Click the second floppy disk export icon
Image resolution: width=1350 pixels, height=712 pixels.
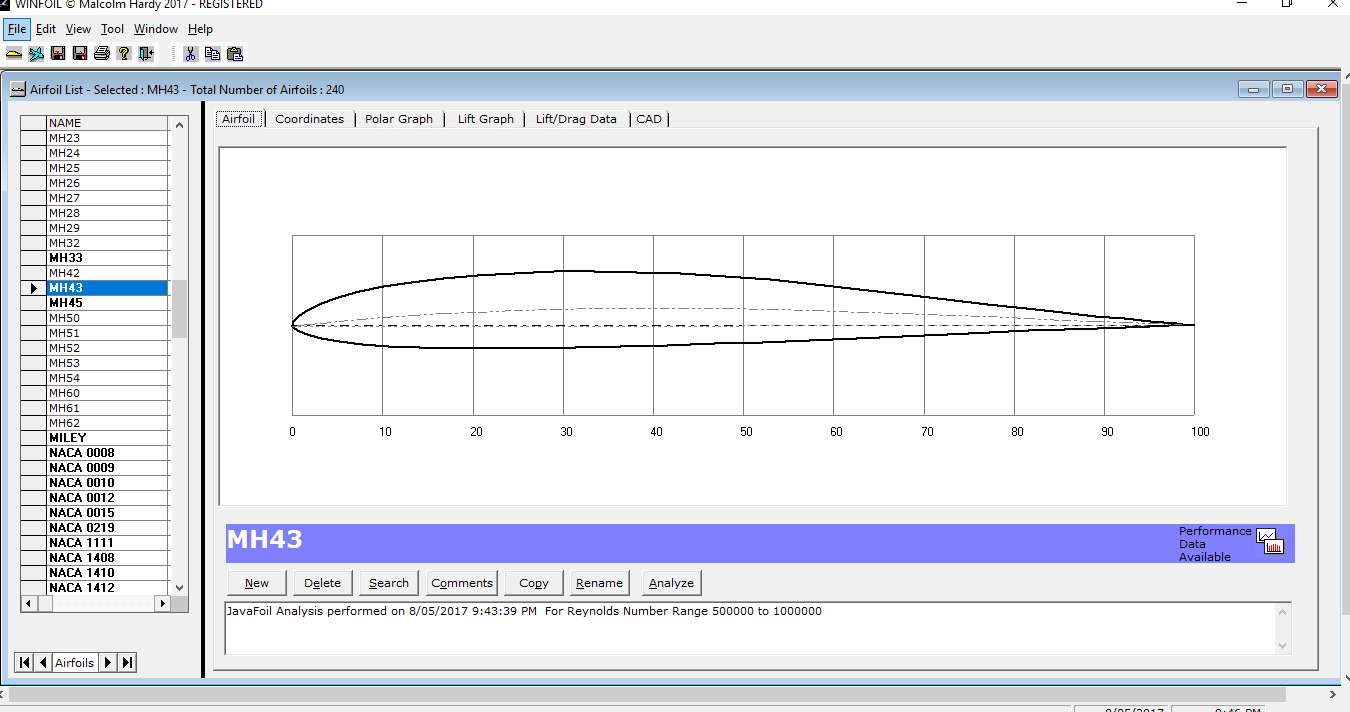click(80, 53)
